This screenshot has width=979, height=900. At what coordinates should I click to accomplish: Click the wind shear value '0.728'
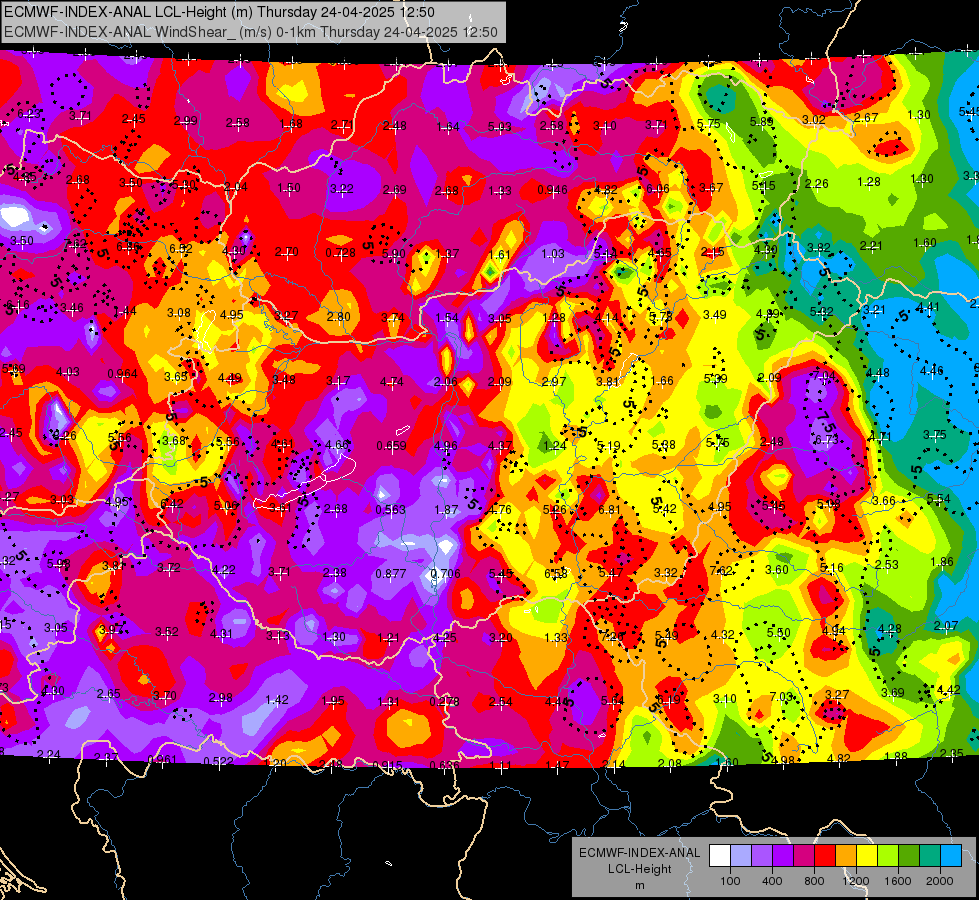click(x=341, y=252)
